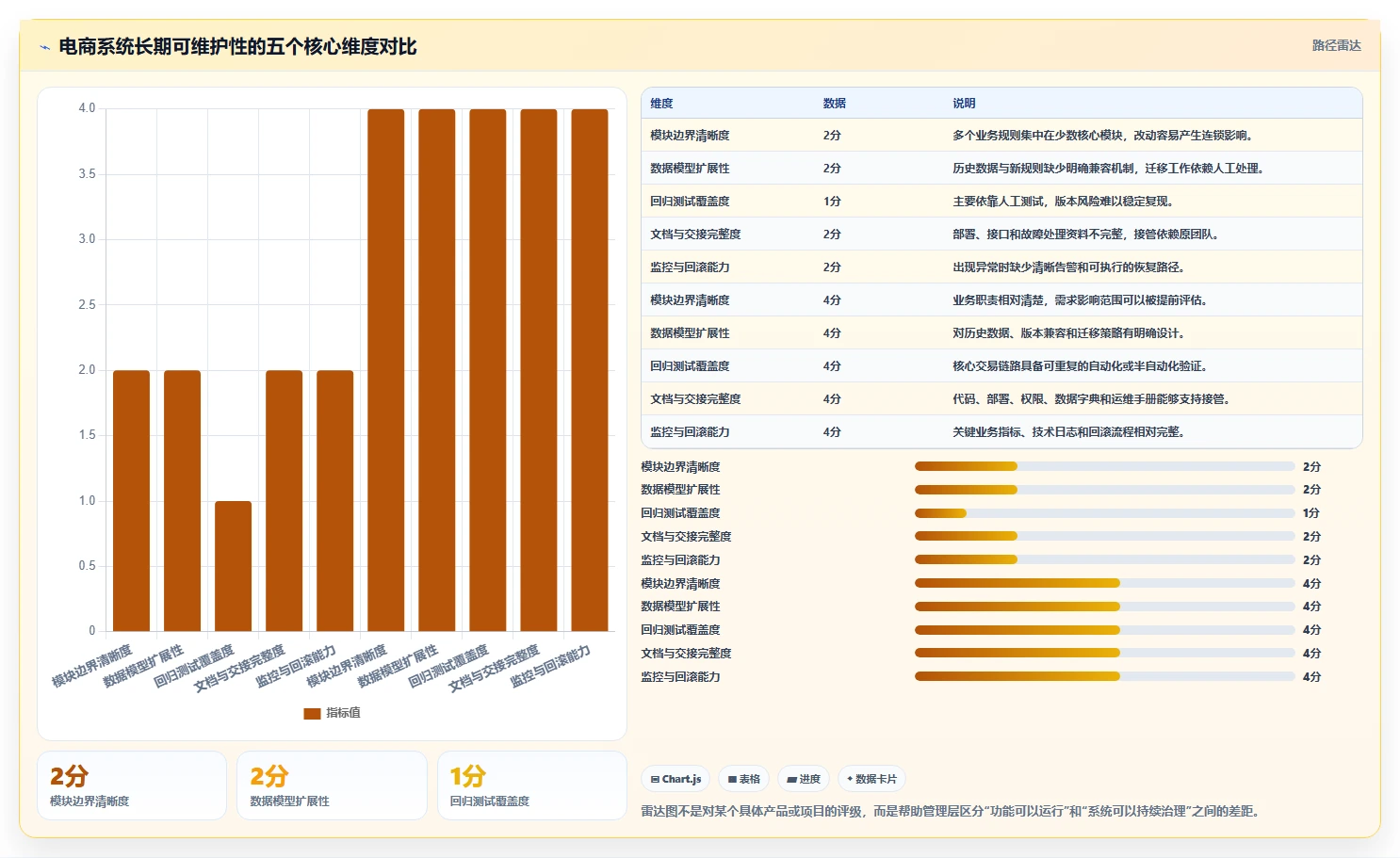Select the Chart.js chip
This screenshot has width=1400, height=858.
click(676, 779)
